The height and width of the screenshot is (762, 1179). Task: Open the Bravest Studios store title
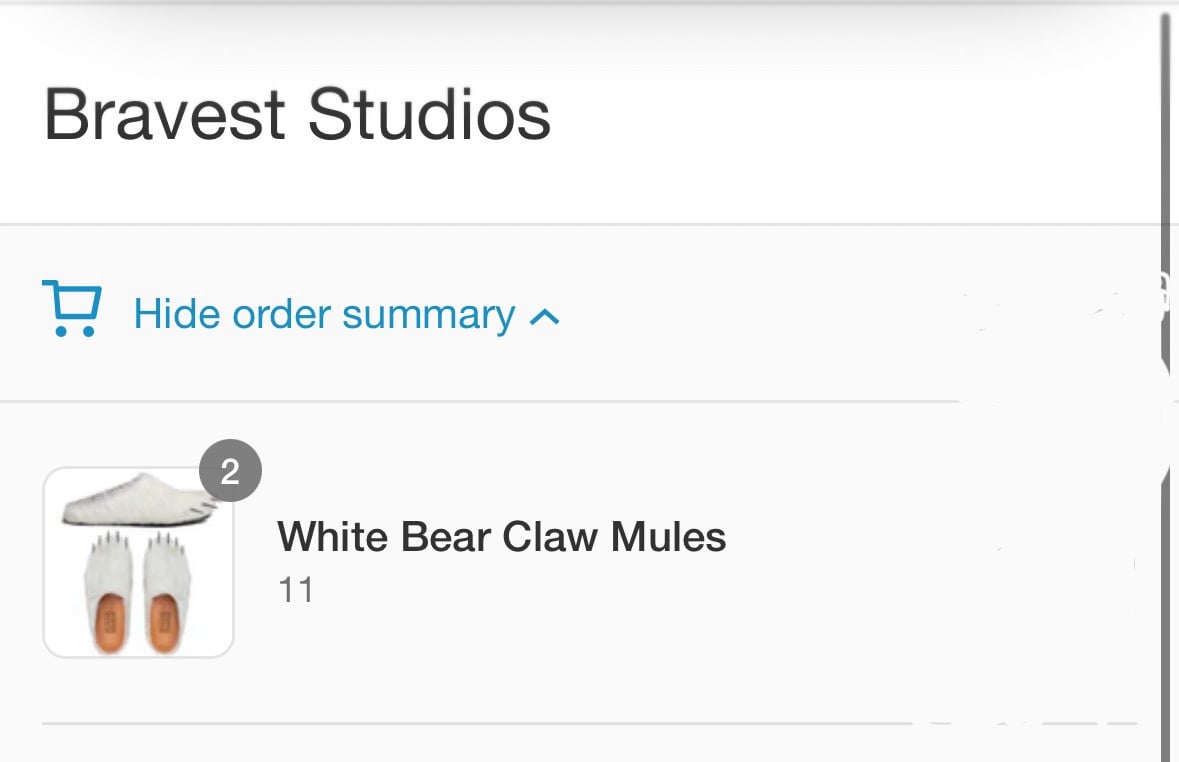[298, 115]
